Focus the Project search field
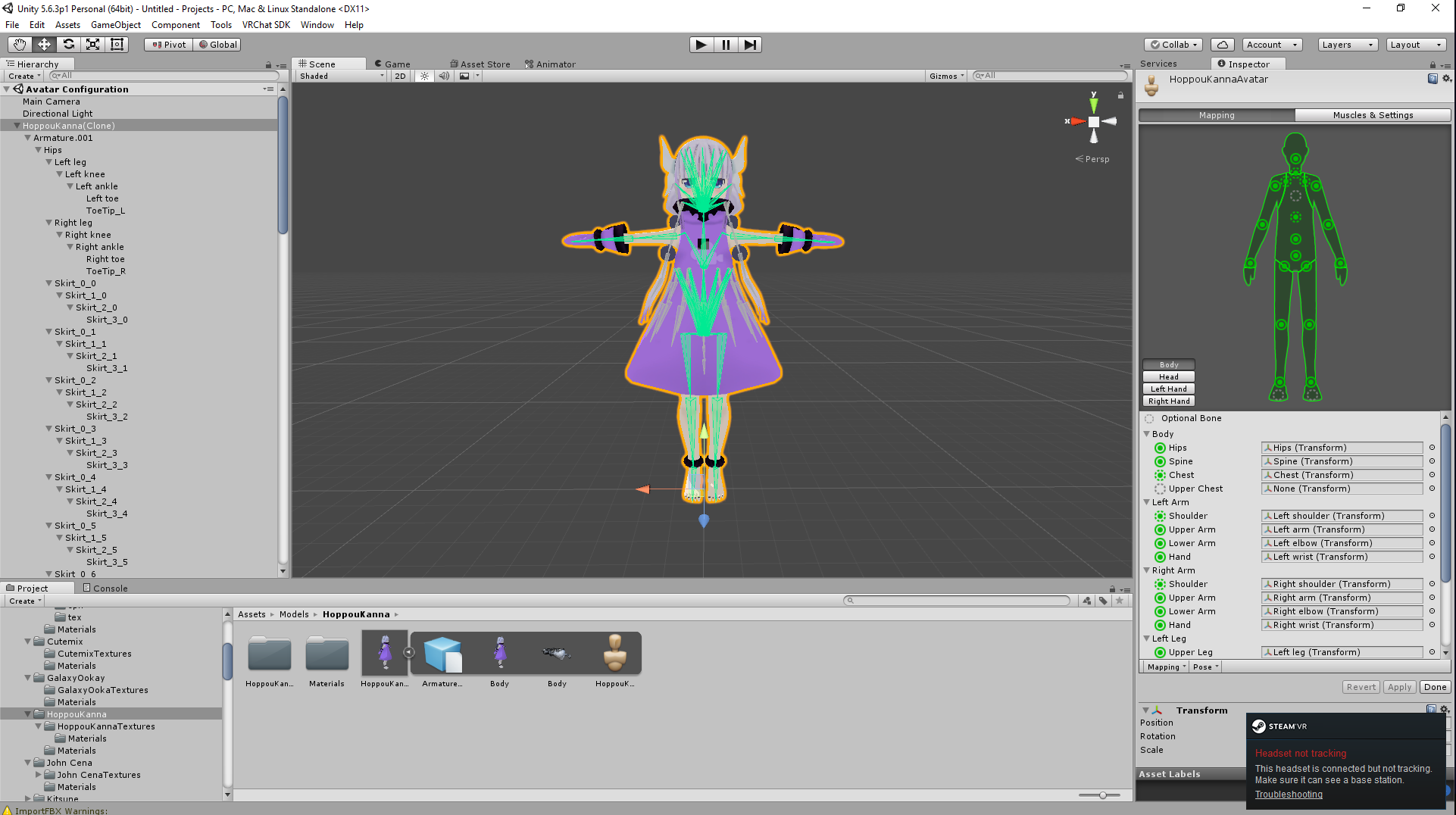 (x=958, y=601)
